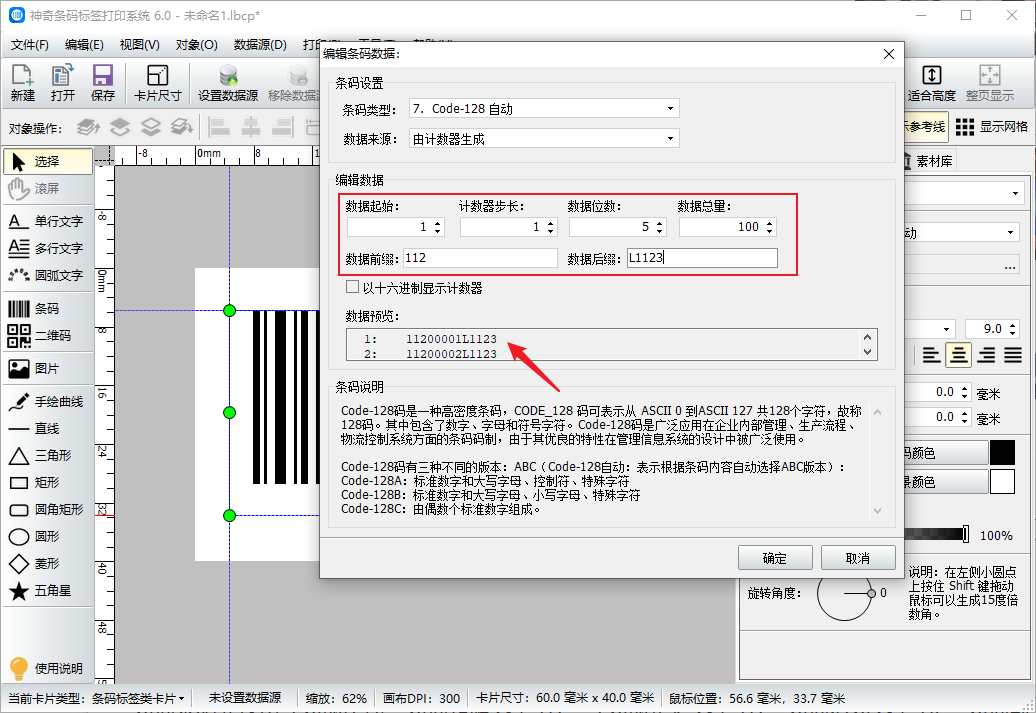The width and height of the screenshot is (1036, 713).
Task: Open the dropdown left of the 9.0 font size
Action: pyautogui.click(x=947, y=329)
